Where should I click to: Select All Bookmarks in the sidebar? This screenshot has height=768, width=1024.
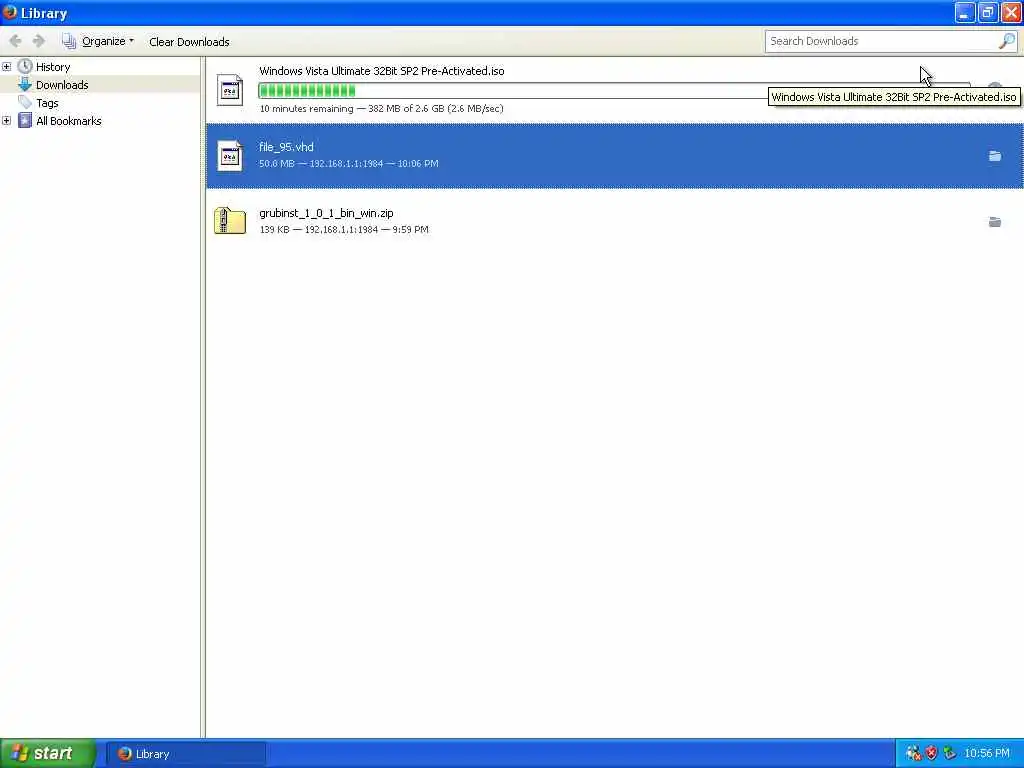click(69, 121)
